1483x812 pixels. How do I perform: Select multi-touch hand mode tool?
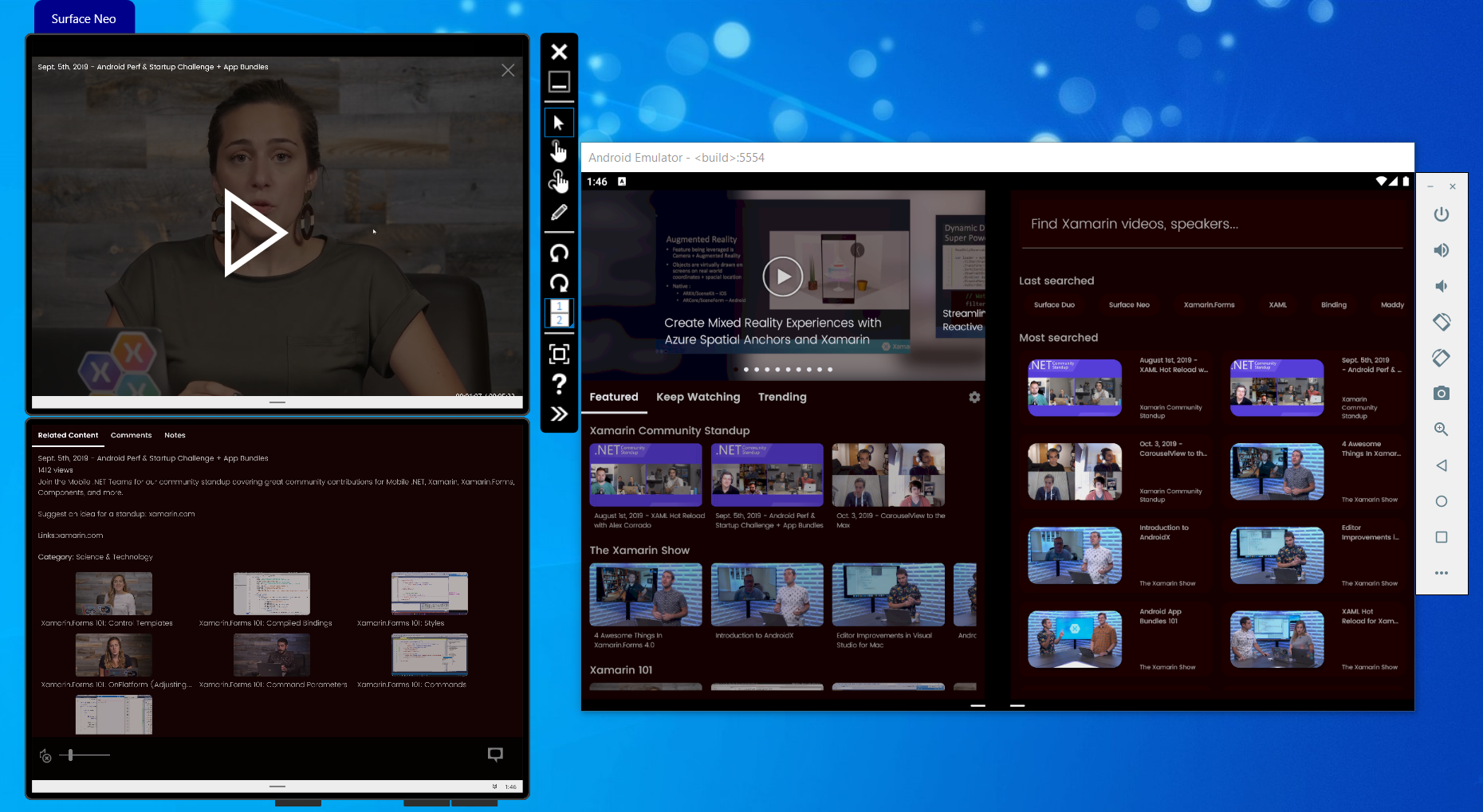(x=559, y=182)
